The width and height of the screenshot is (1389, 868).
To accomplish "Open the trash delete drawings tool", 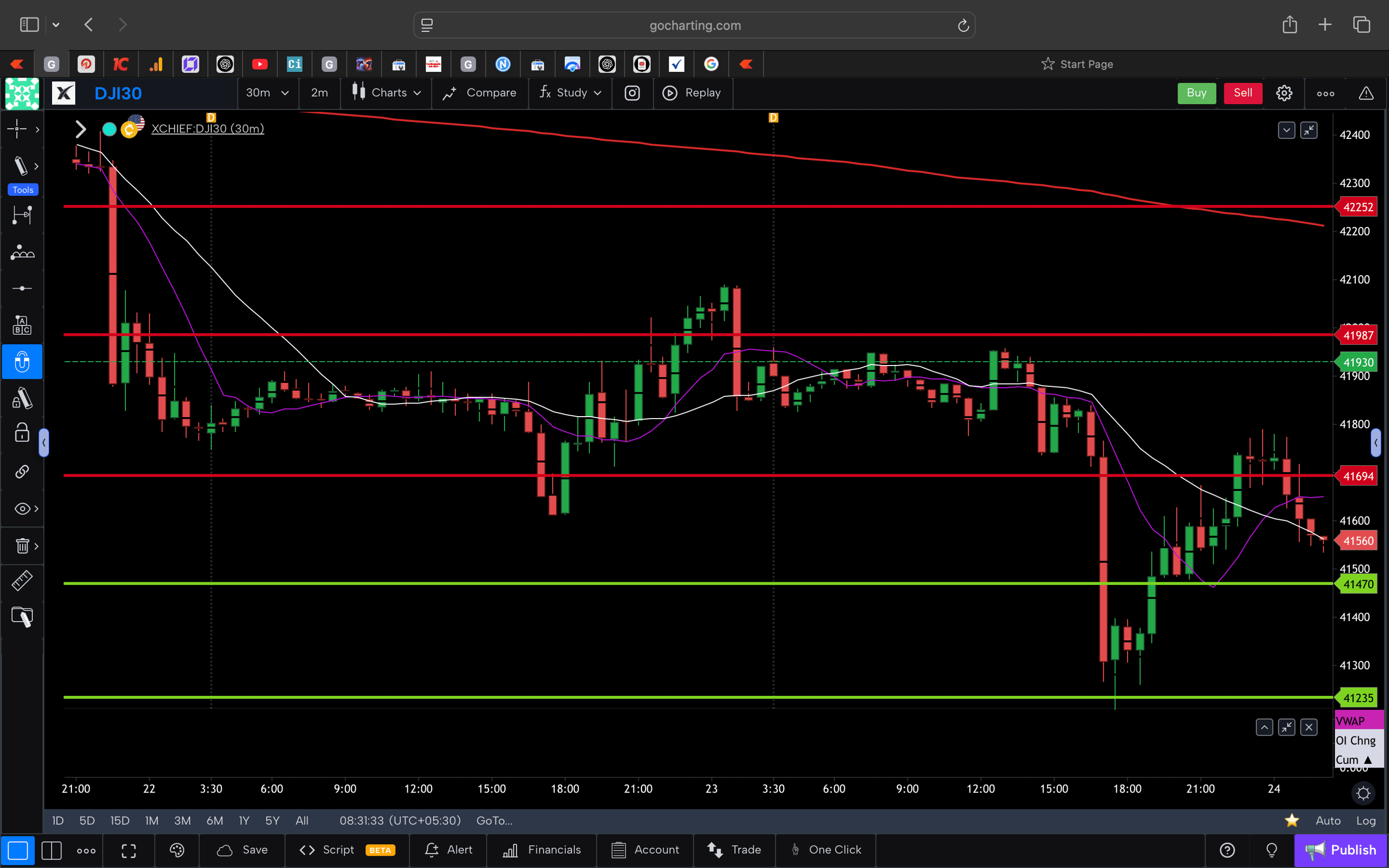I will [22, 546].
